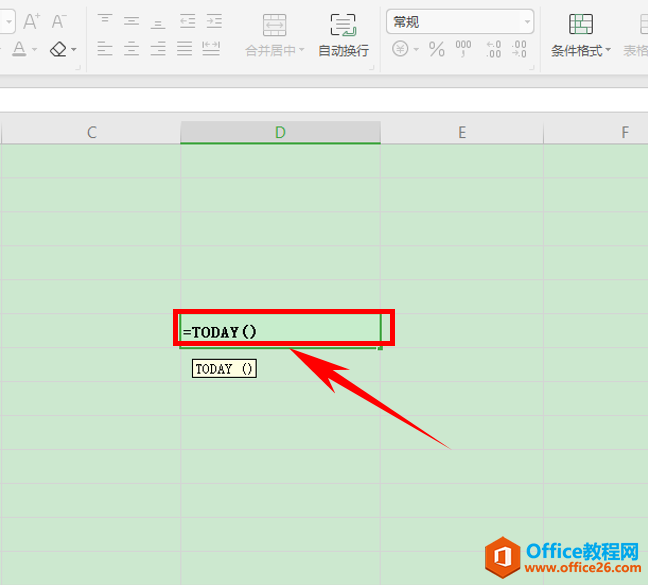The height and width of the screenshot is (585, 648).
Task: Align cell content to top
Action: pyautogui.click(x=105, y=21)
